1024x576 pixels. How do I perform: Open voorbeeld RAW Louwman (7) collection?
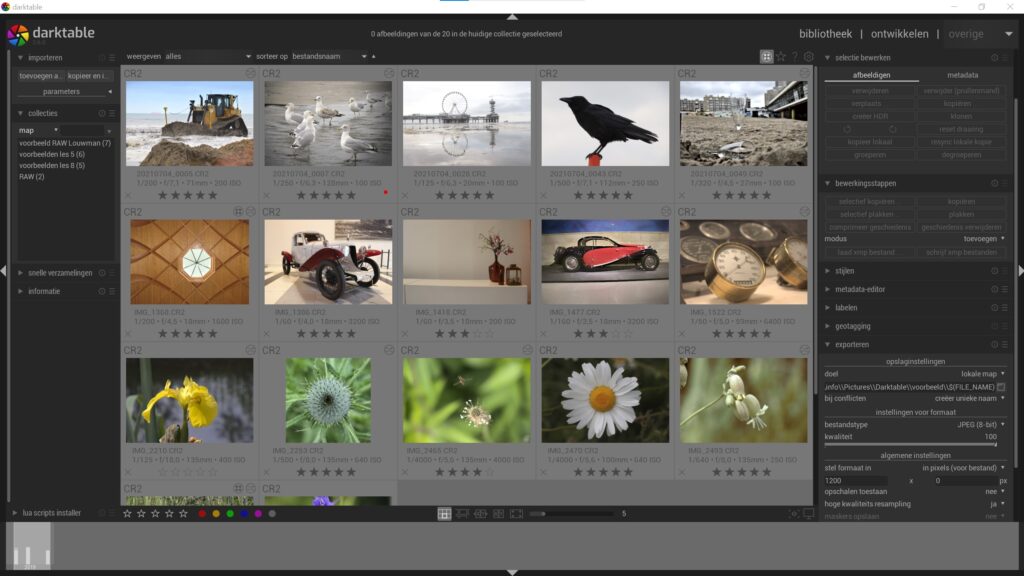pos(65,143)
